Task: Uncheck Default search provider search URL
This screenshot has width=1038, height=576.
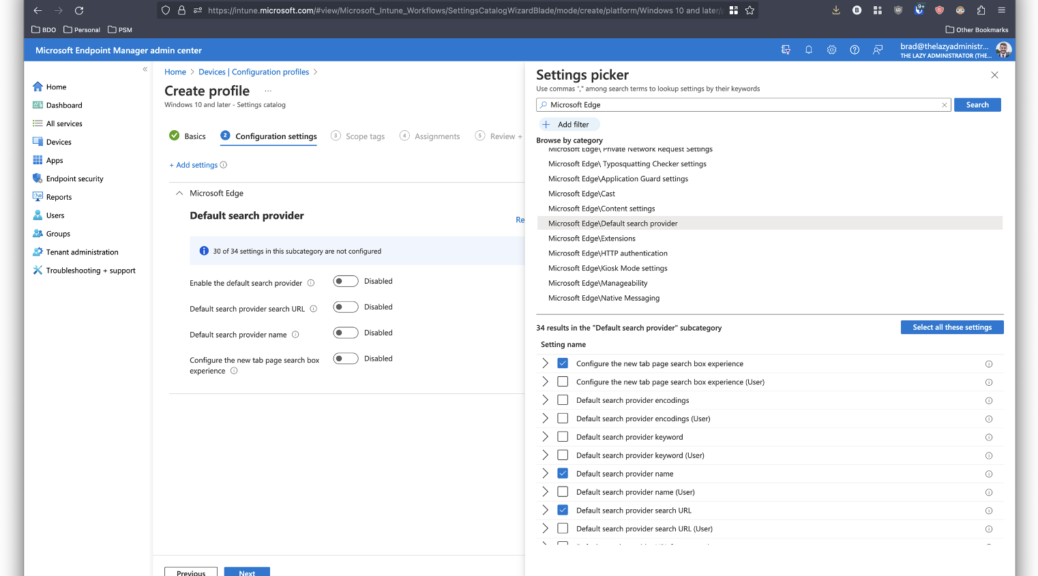Action: (x=563, y=510)
